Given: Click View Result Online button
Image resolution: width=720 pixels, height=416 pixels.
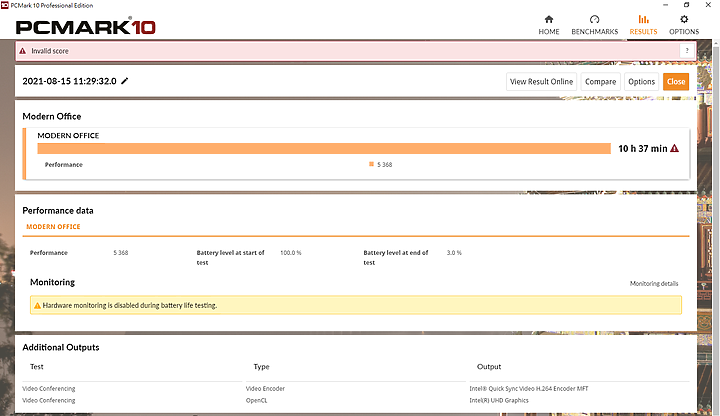Looking at the screenshot, I should [541, 82].
